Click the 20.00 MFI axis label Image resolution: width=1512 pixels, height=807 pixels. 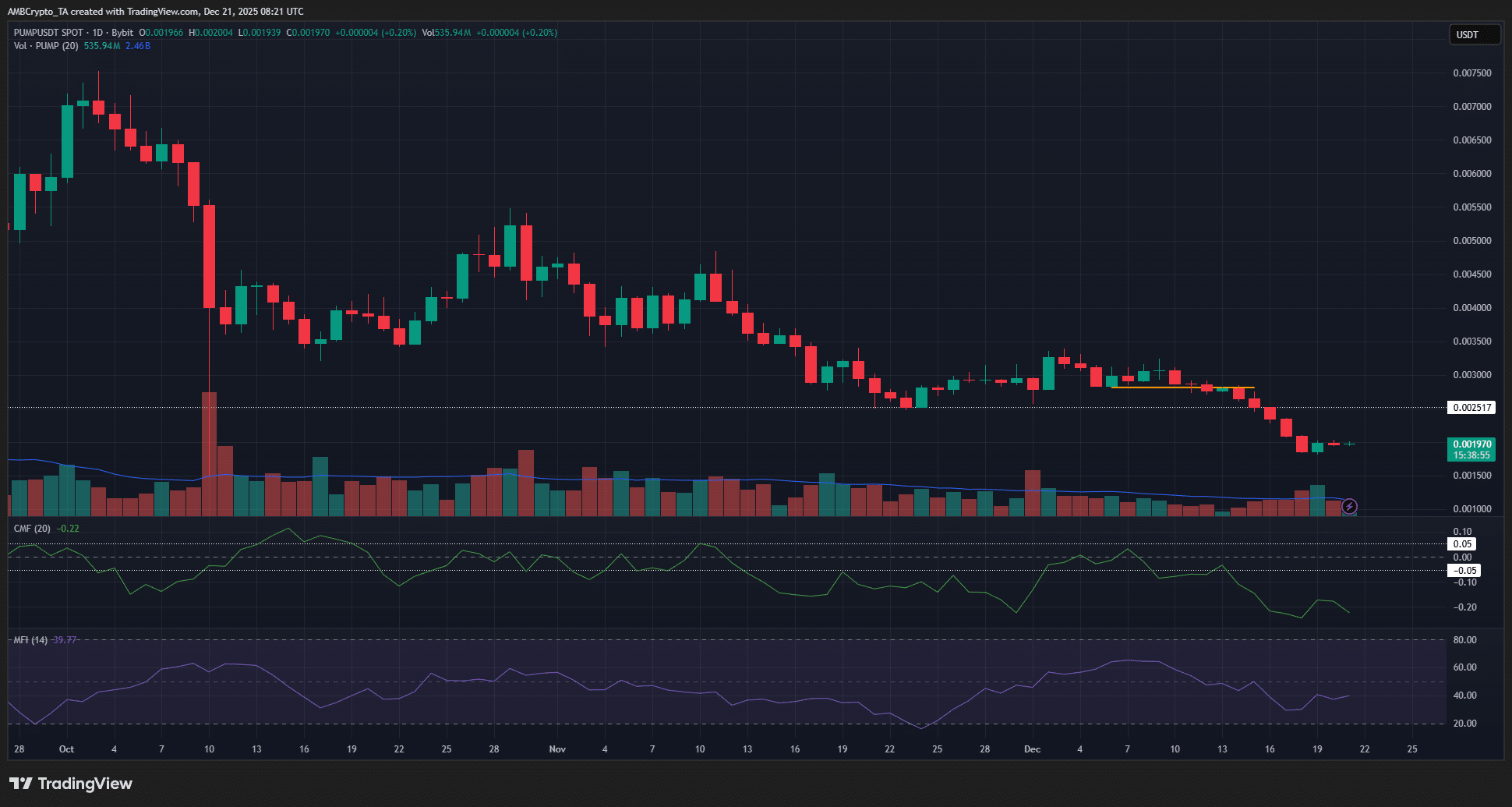tap(1464, 724)
